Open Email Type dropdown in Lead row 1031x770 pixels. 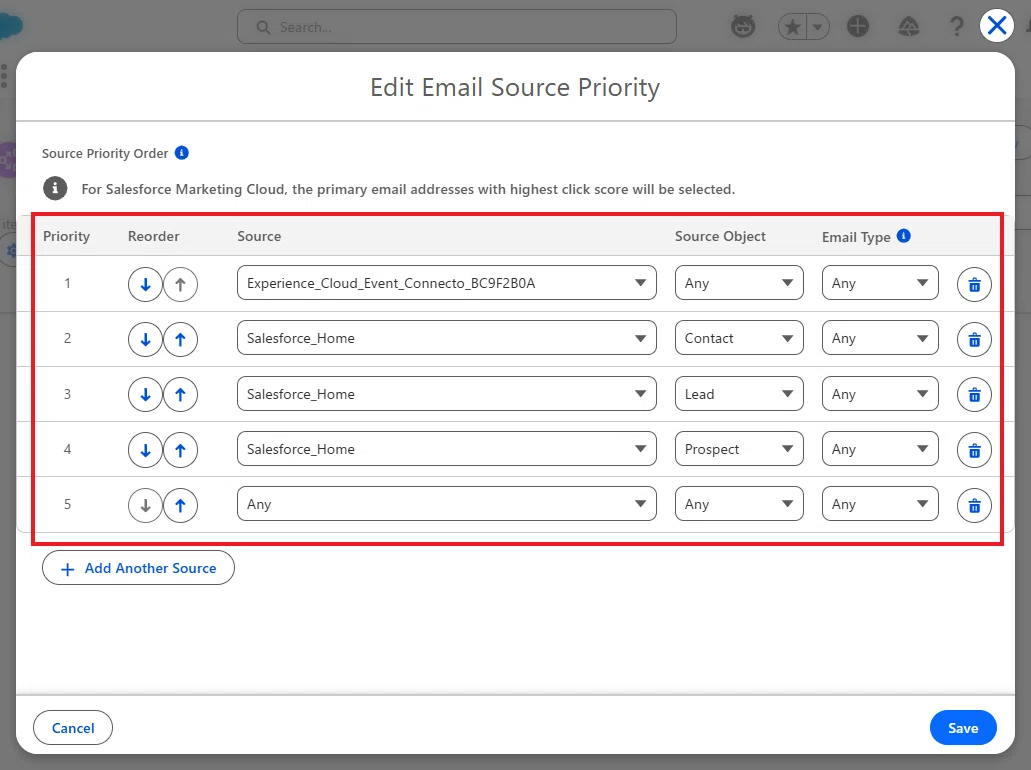(x=880, y=394)
